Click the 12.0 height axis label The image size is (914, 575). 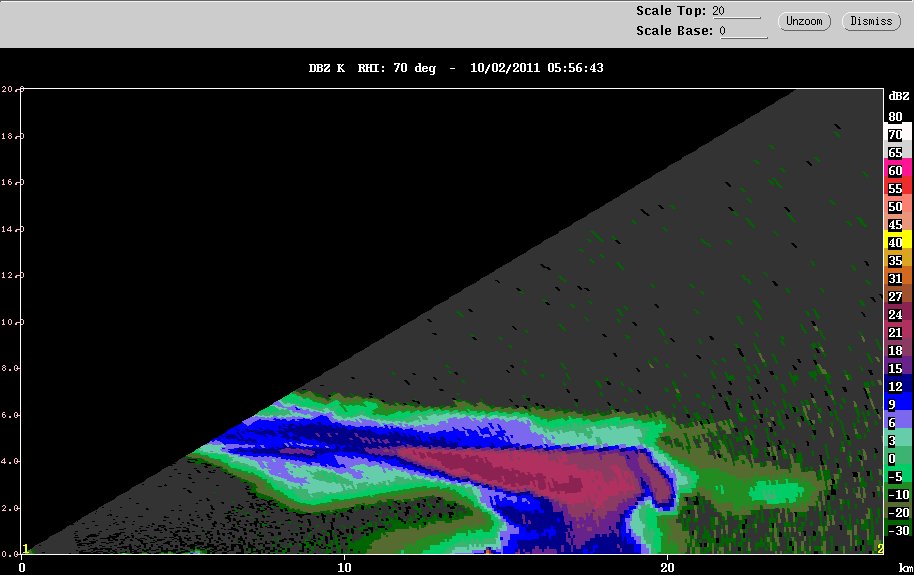click(x=12, y=275)
